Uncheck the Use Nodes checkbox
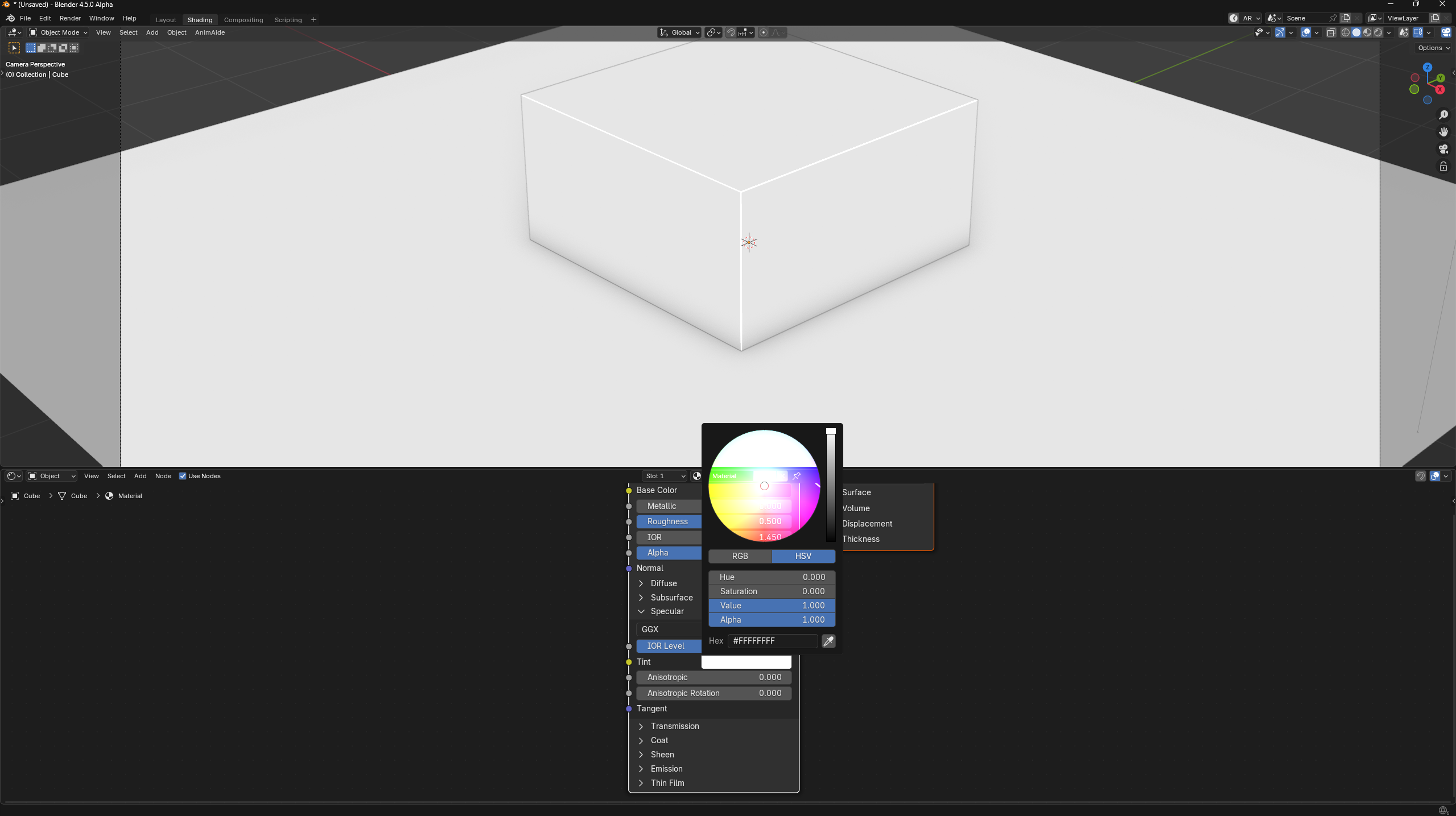The width and height of the screenshot is (1456, 816). pyautogui.click(x=183, y=476)
